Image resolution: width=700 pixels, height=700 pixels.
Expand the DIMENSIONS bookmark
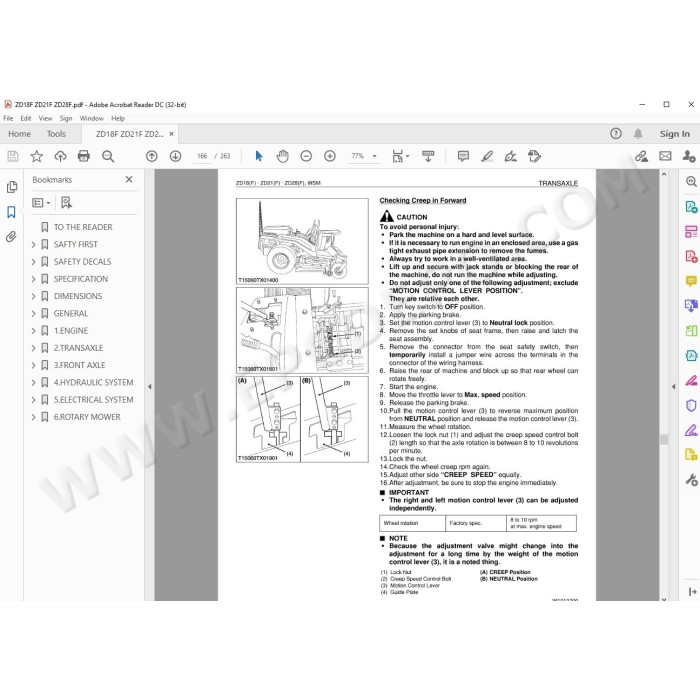coord(33,296)
